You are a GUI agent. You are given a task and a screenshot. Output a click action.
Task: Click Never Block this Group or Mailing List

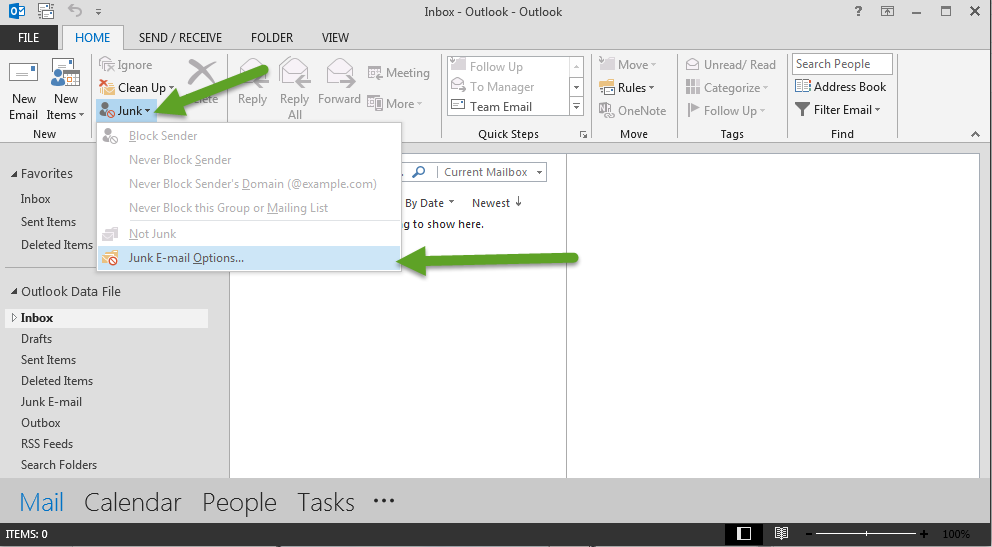point(249,208)
